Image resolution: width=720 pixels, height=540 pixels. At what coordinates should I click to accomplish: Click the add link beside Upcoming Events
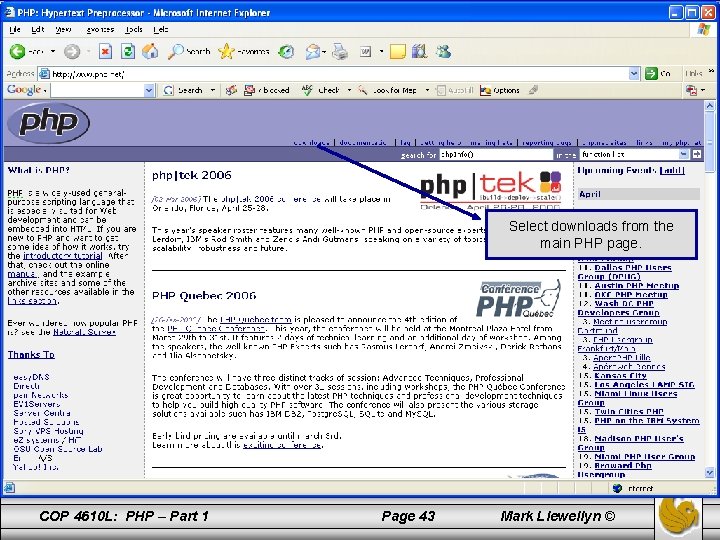point(672,170)
